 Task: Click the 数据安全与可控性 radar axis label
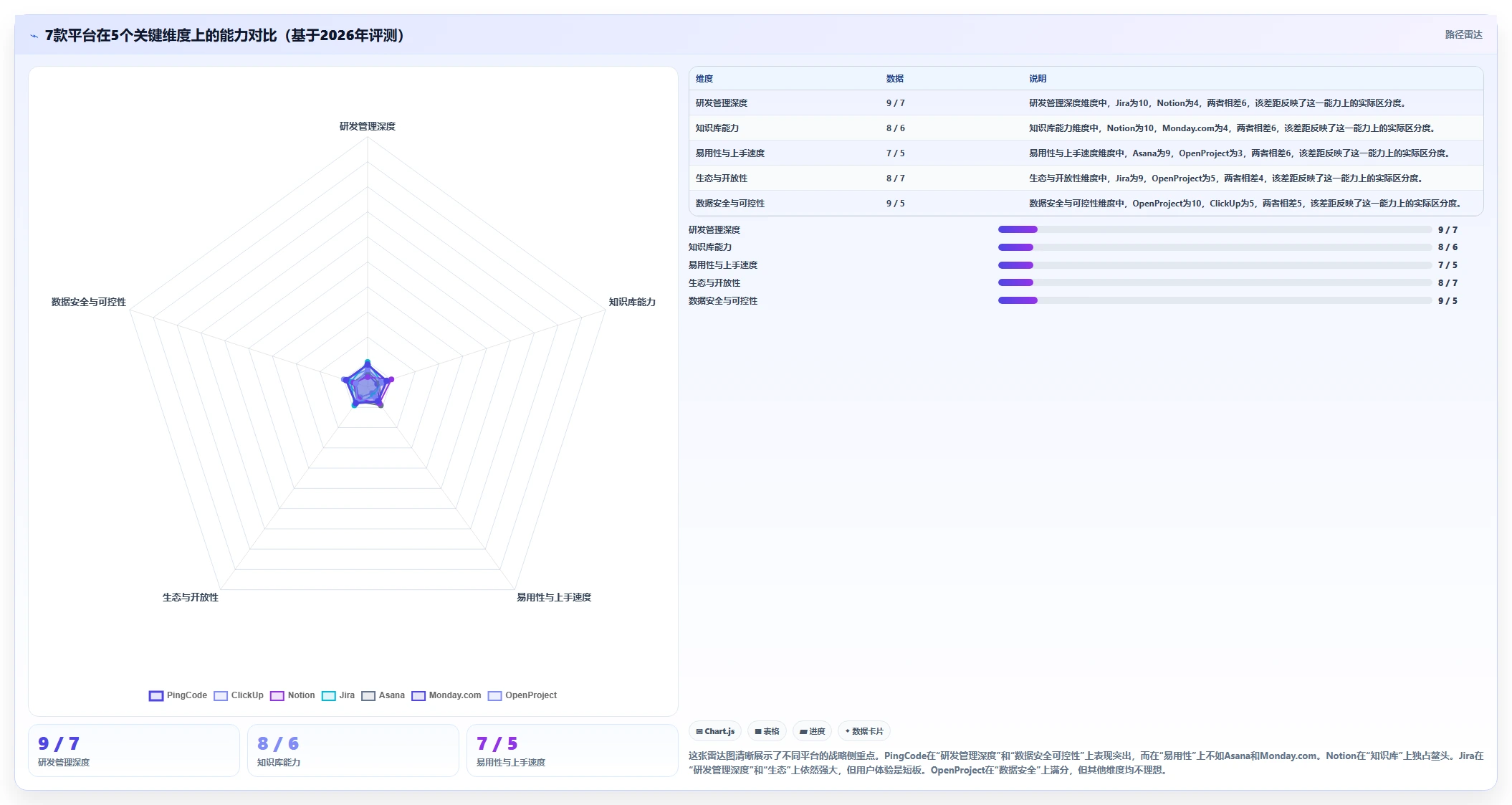(89, 302)
